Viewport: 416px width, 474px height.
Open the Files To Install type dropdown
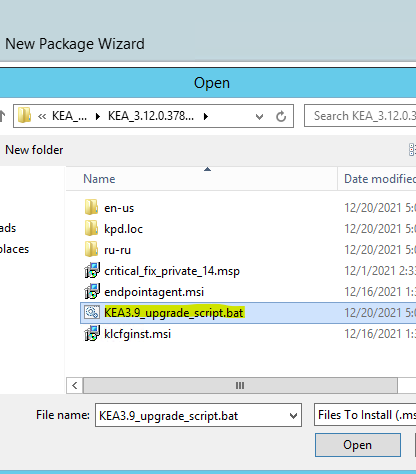pyautogui.click(x=365, y=415)
